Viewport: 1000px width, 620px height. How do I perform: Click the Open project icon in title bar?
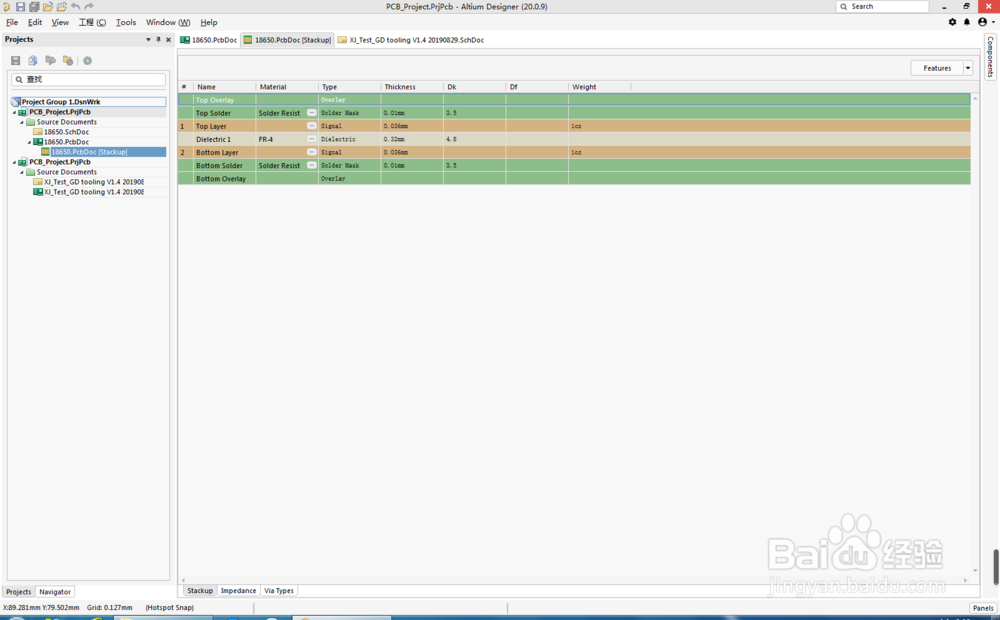(62, 6)
